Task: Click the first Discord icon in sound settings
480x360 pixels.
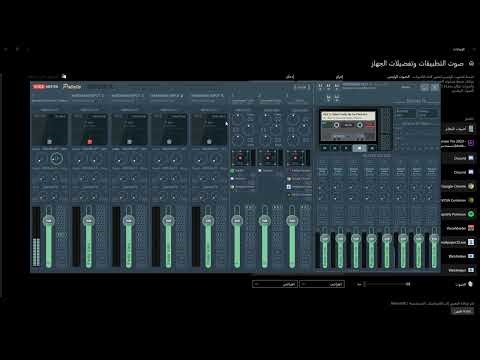Action: pos(471,158)
